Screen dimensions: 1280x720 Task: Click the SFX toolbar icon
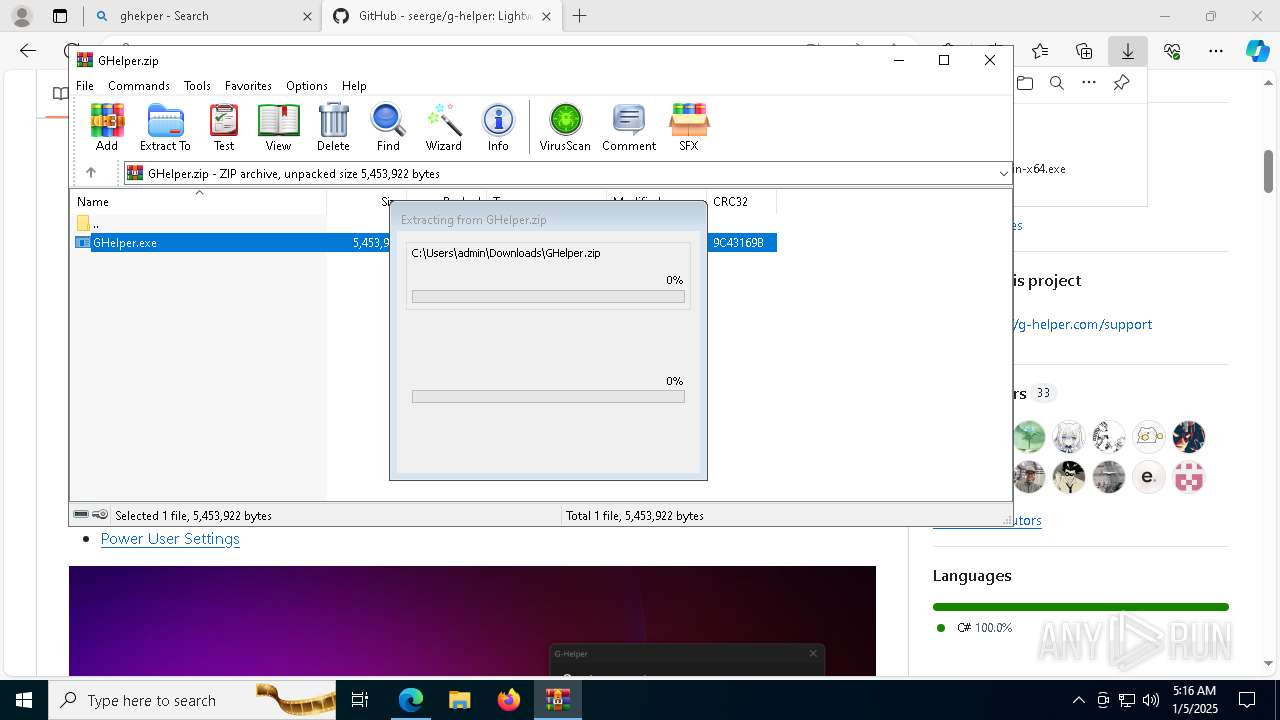689,127
